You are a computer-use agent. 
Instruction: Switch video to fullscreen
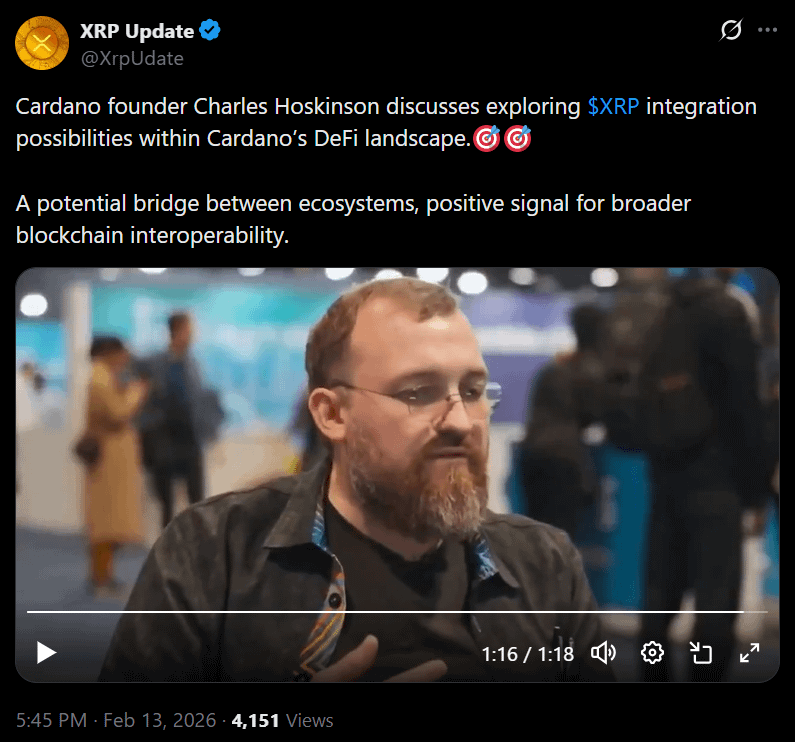point(749,653)
